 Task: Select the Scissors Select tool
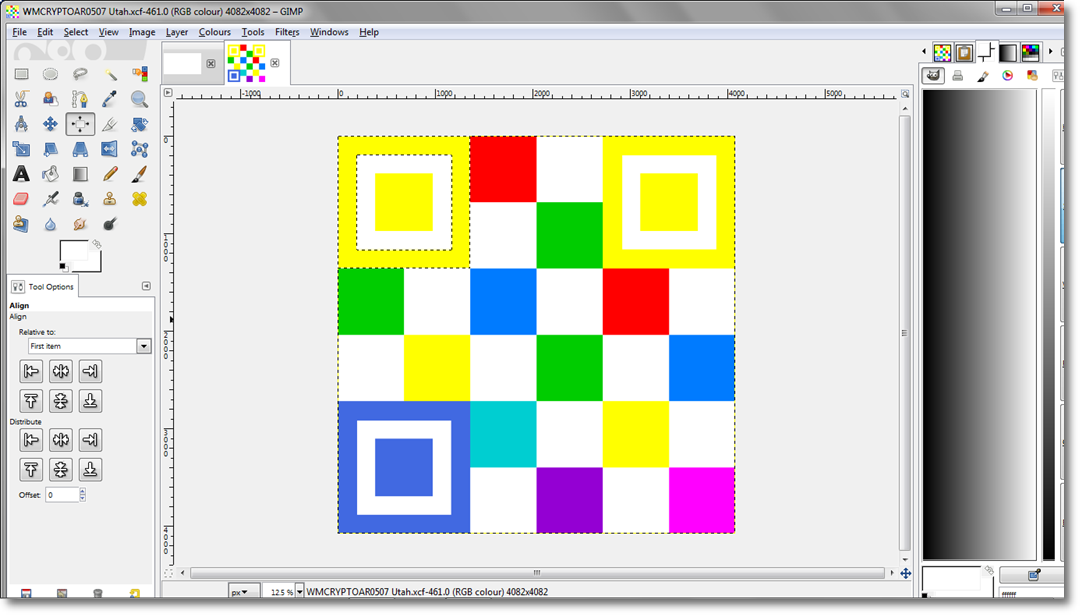point(21,99)
